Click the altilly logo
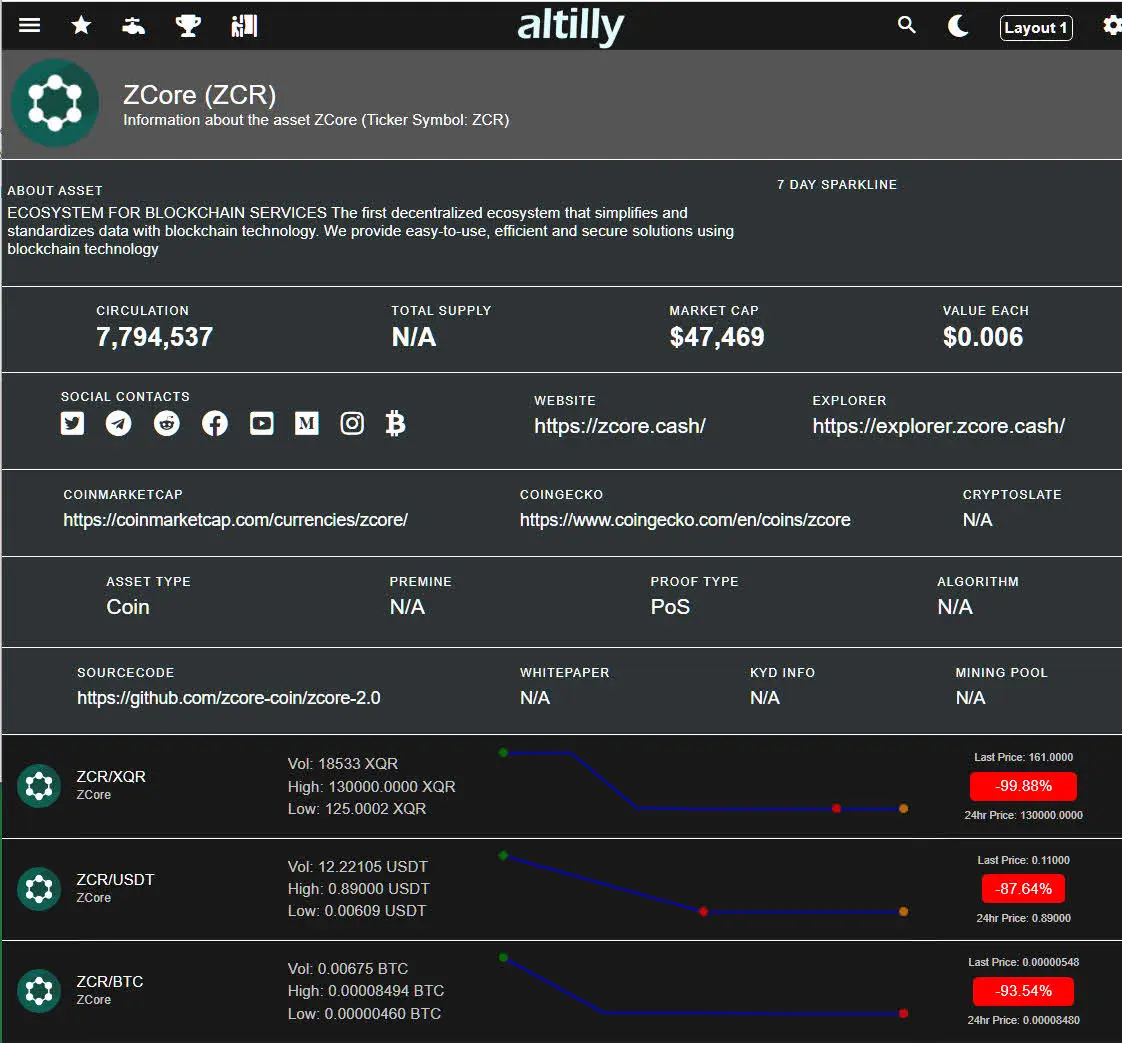Screen dimensions: 1122x1043 [570, 26]
